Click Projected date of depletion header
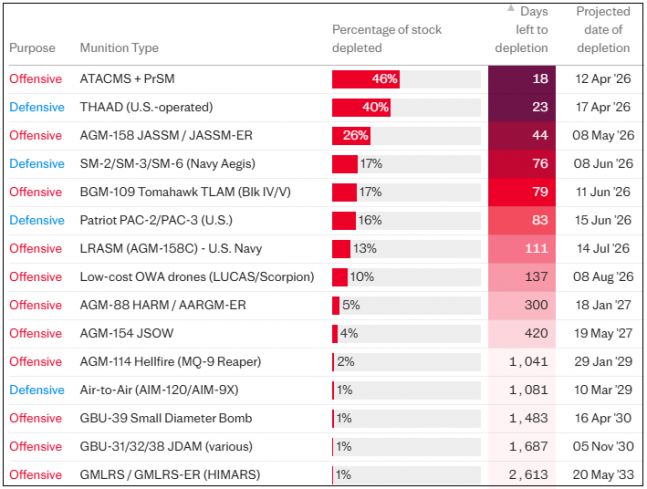Viewport: 647px width, 489px height. pyautogui.click(x=603, y=30)
